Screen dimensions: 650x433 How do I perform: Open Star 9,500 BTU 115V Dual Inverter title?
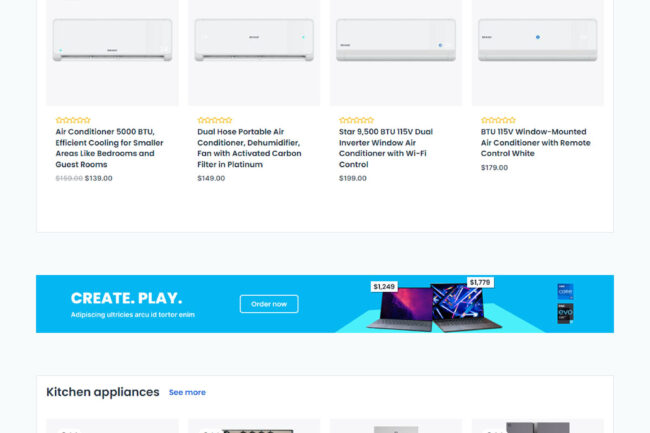click(x=386, y=148)
